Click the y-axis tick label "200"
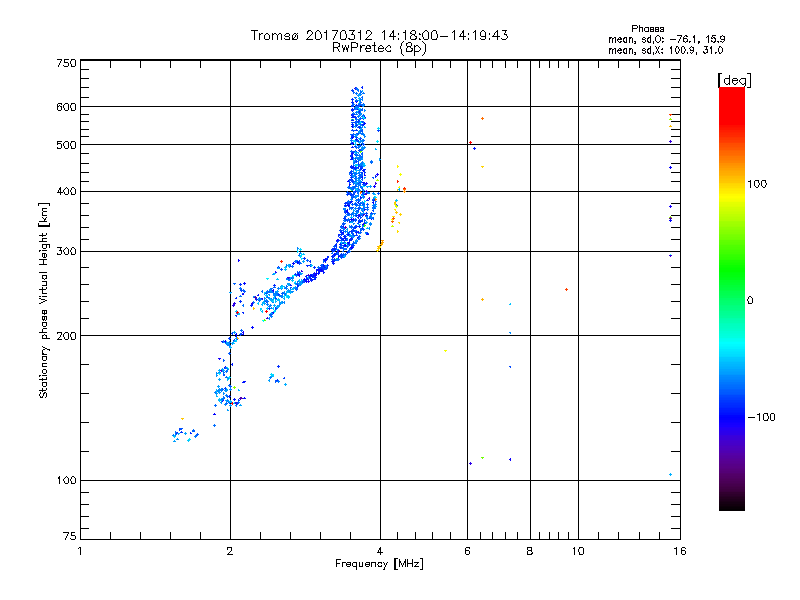Viewport: 800px width, 600px height. point(66,336)
